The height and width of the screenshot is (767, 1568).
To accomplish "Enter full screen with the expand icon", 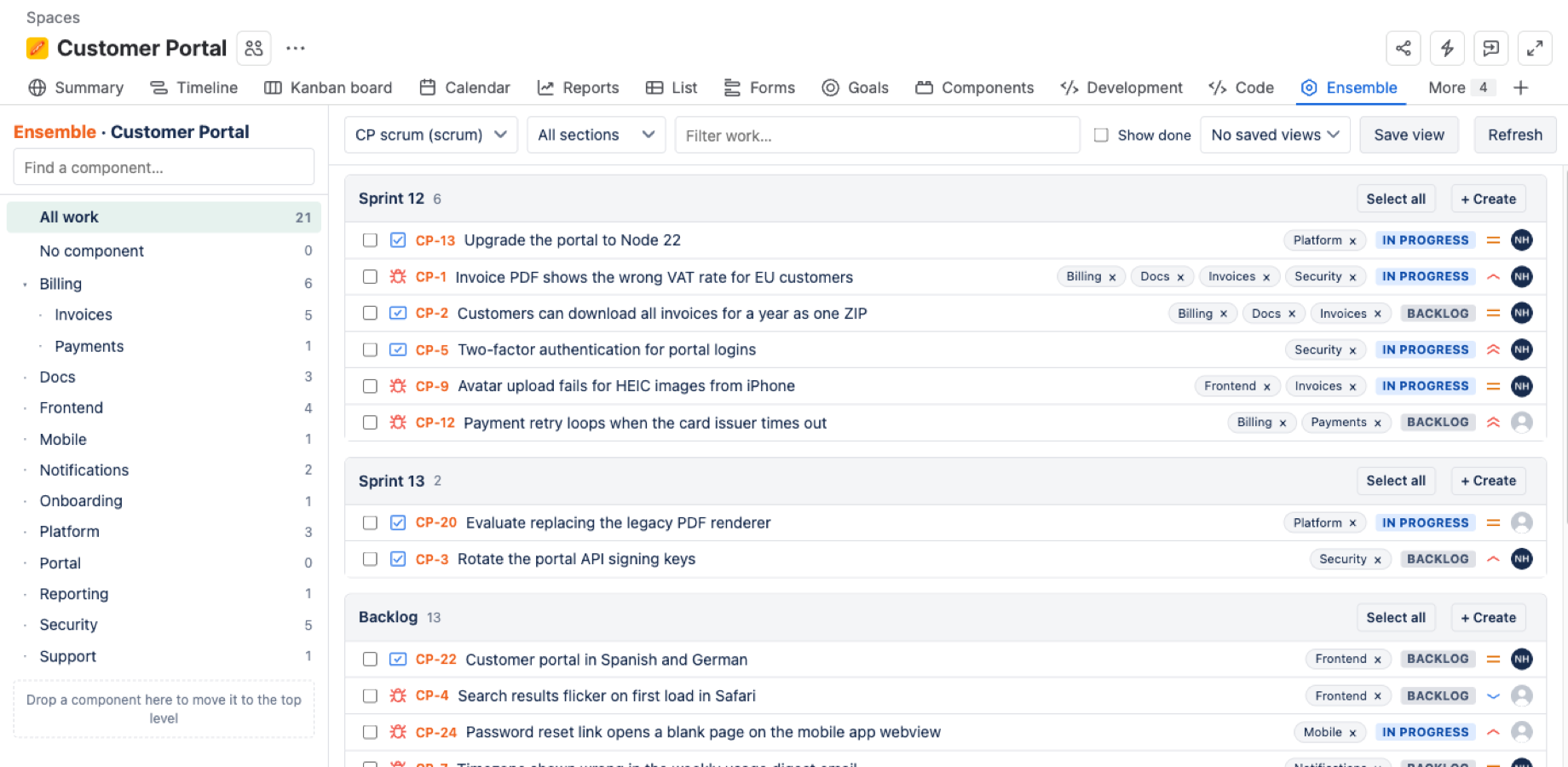I will (1535, 49).
